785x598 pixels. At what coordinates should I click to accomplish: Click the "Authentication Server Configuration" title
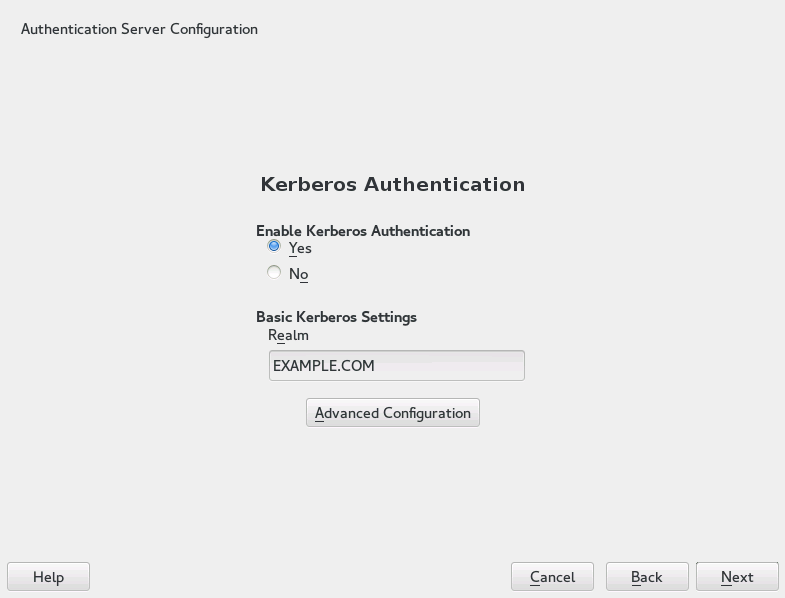(x=139, y=29)
